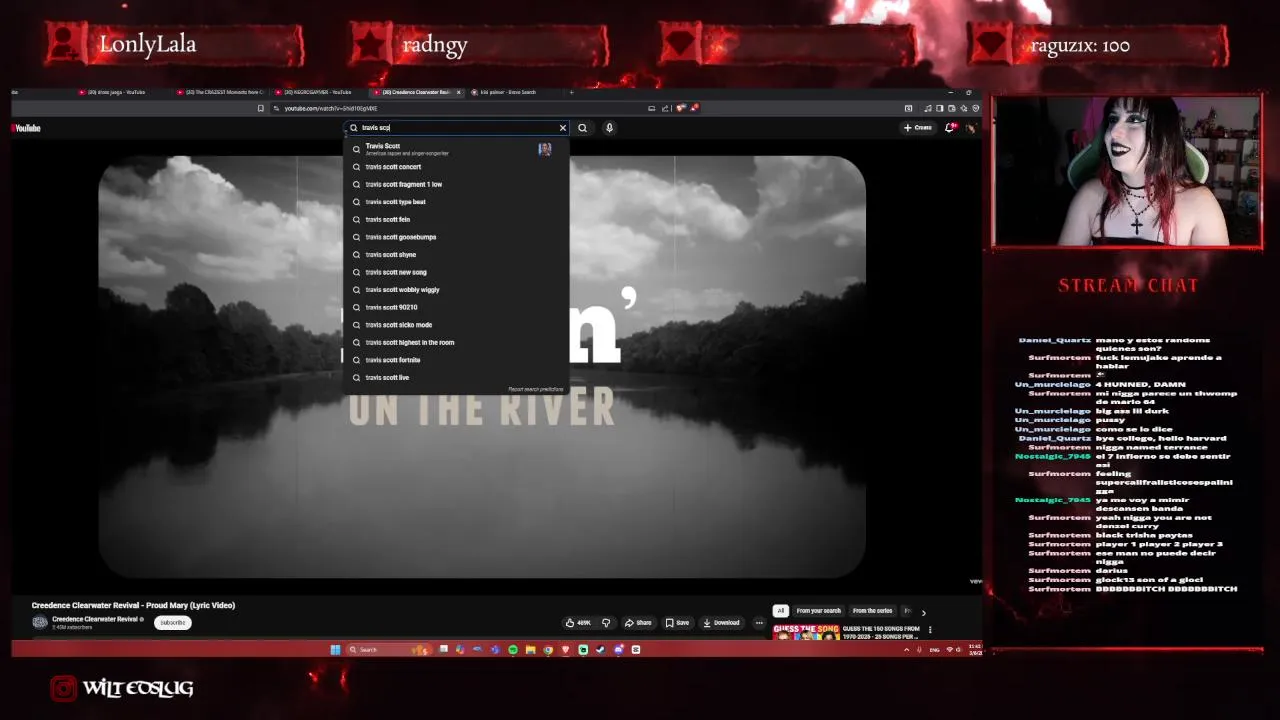Choose suggestion "travis scott fein"

coord(456,219)
